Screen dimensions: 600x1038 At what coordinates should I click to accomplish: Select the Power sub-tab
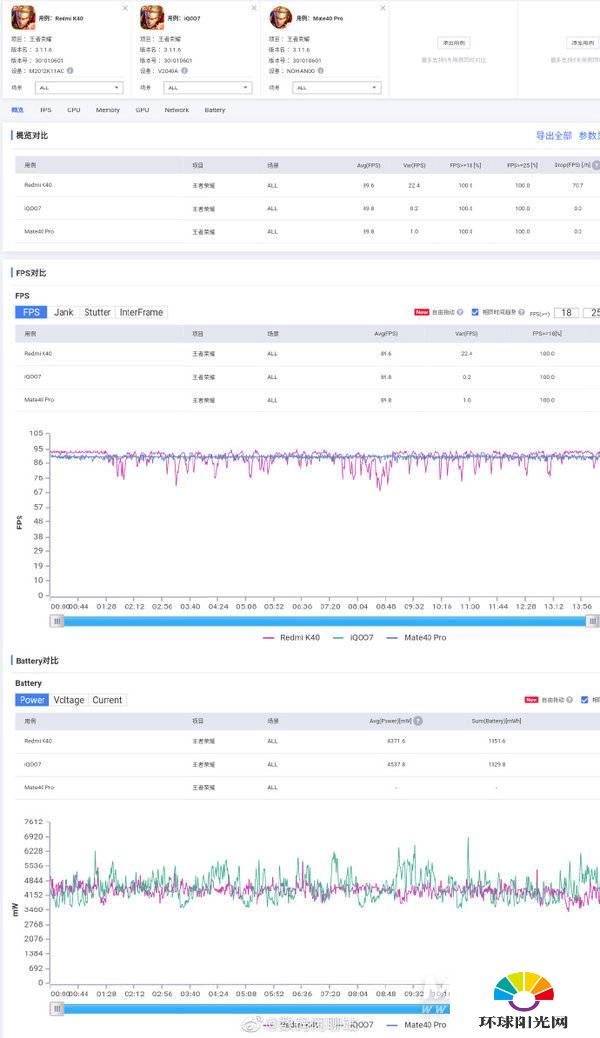point(32,700)
